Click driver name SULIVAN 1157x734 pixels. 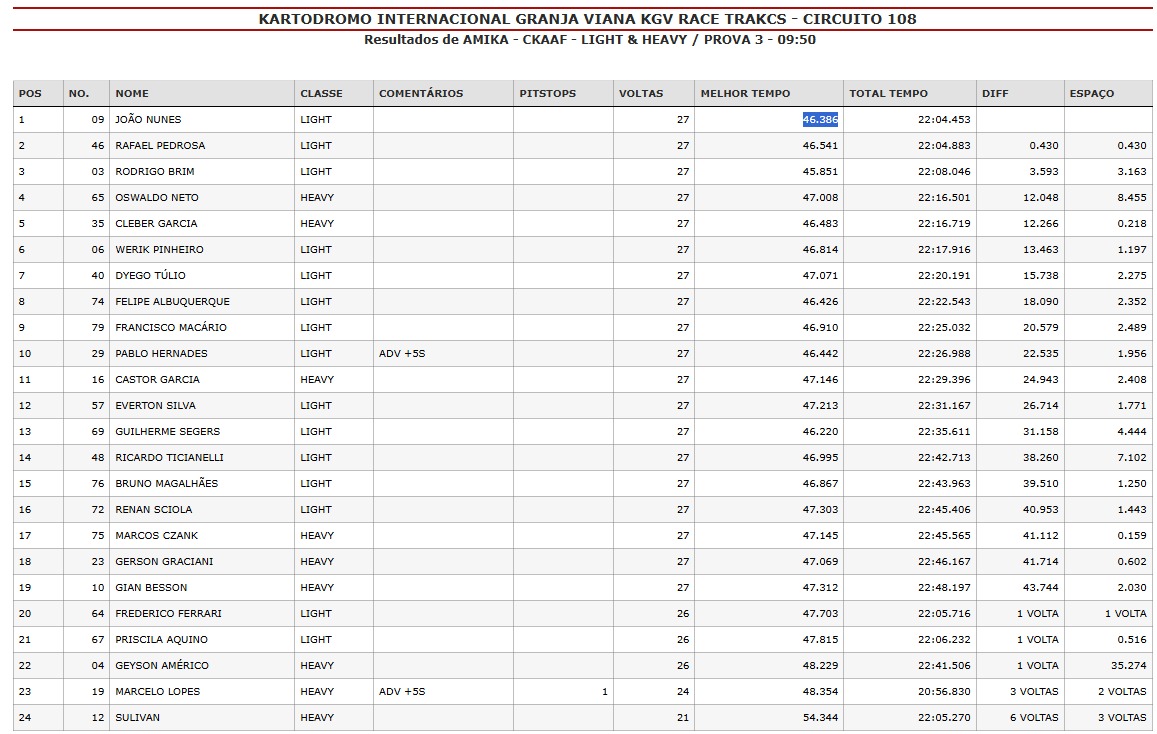[137, 718]
